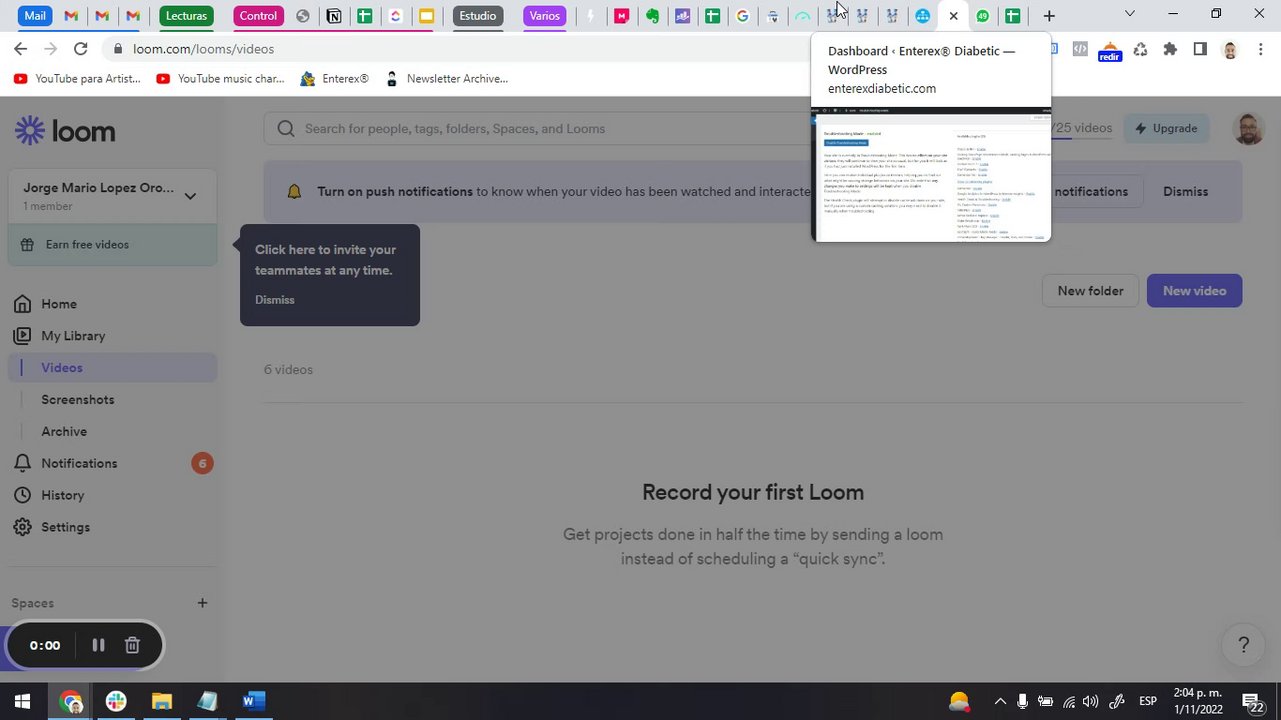Open Slack from taskbar
The image size is (1281, 720).
116,701
